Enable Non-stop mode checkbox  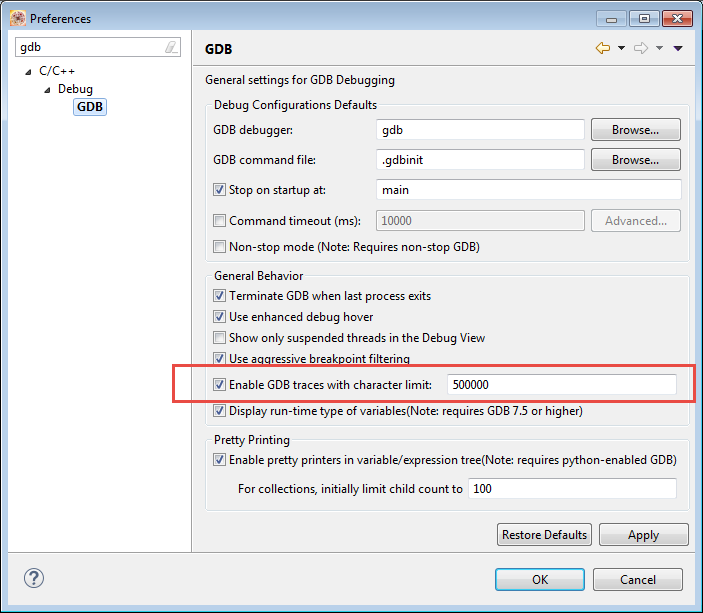coord(219,247)
